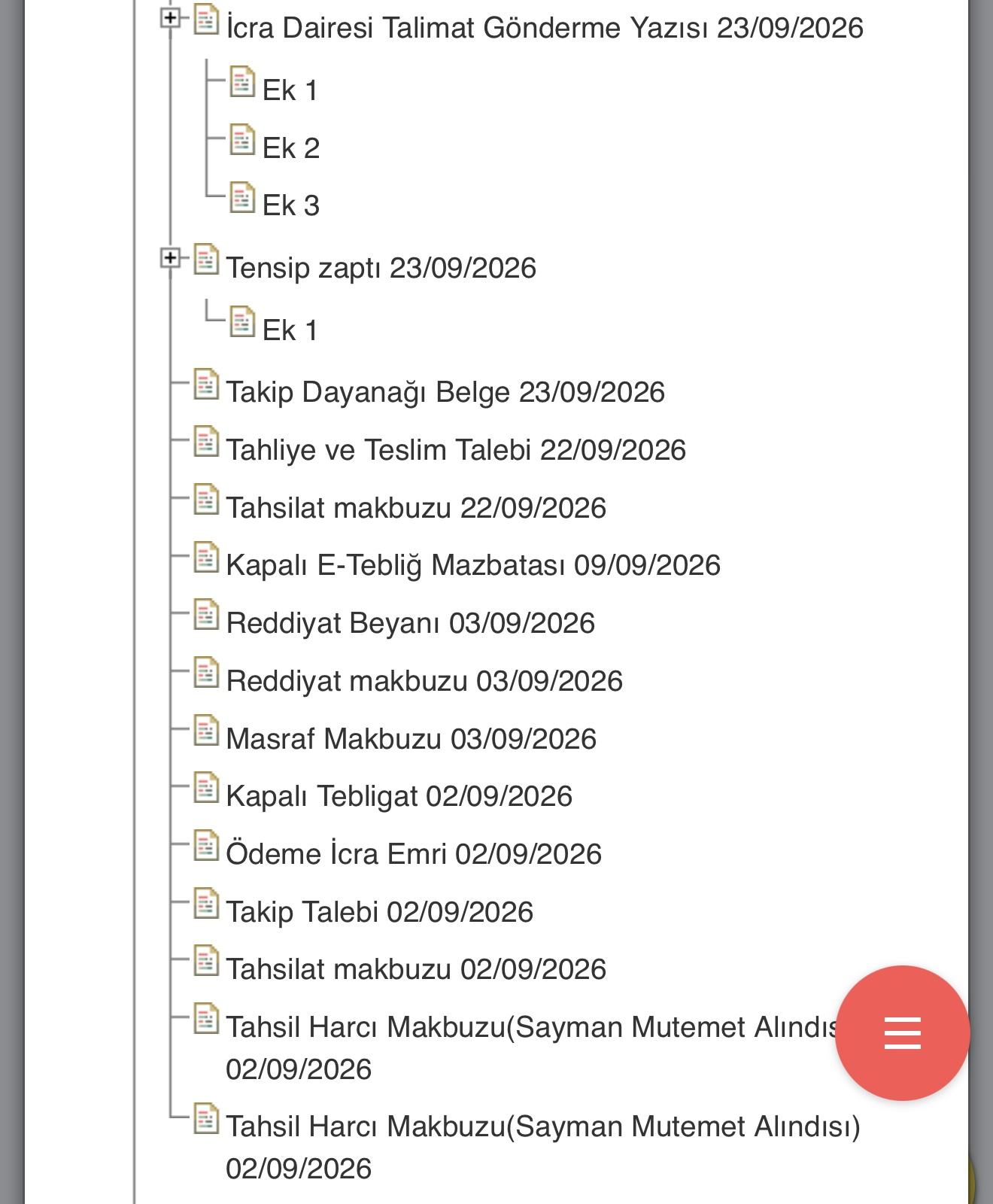Open Tahliye ve Teslim Talebi 22/09/2026

tap(456, 450)
